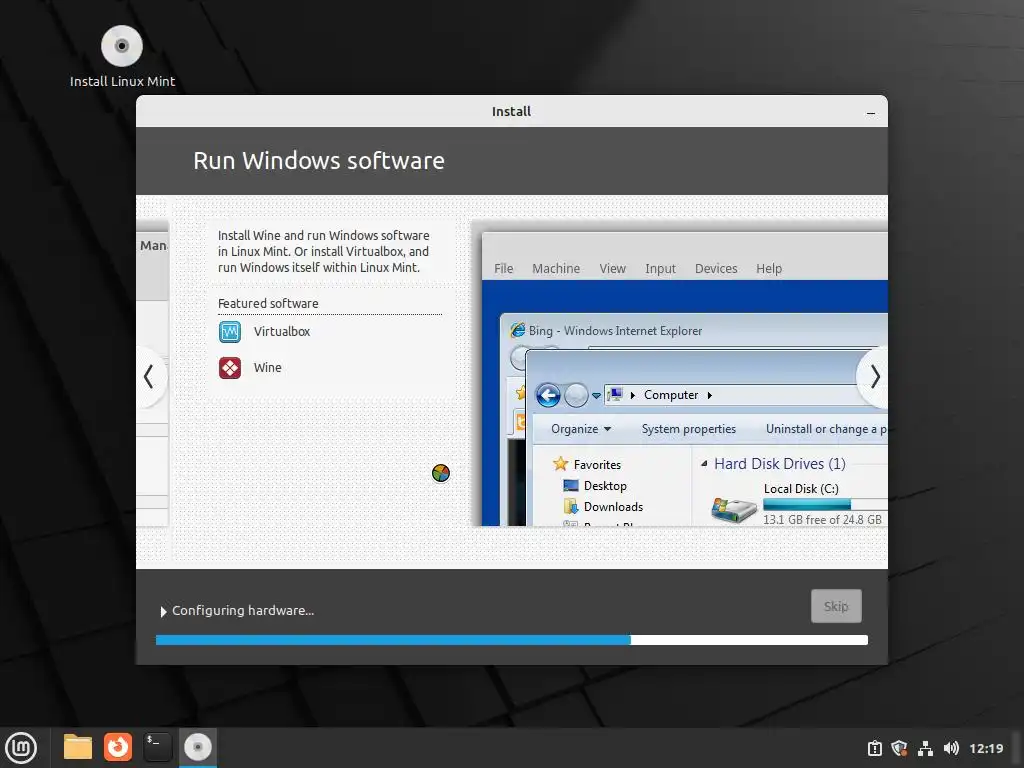
Task: Click the Devices menu in slide image
Action: 716,268
